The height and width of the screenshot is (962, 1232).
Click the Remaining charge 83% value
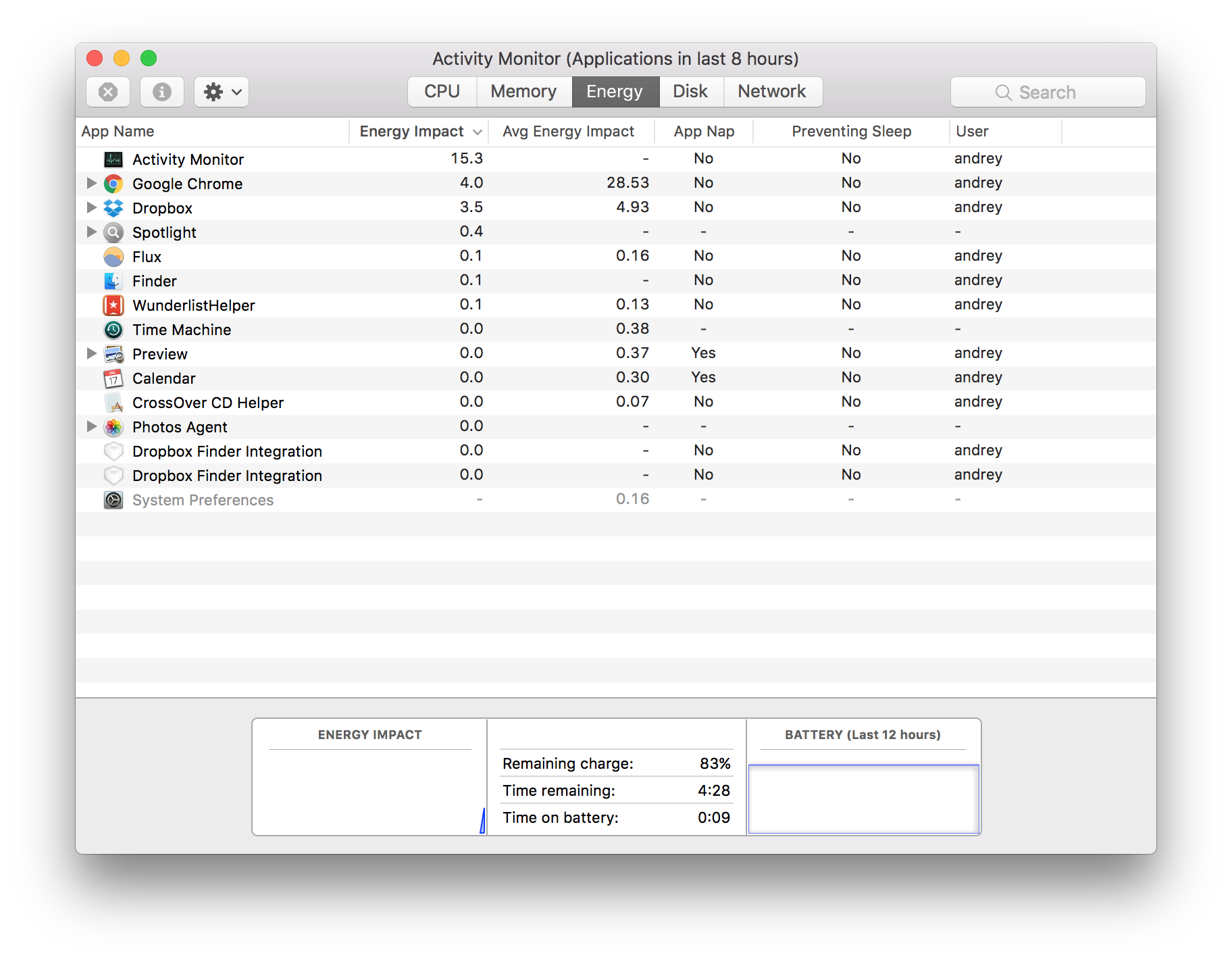coord(715,763)
